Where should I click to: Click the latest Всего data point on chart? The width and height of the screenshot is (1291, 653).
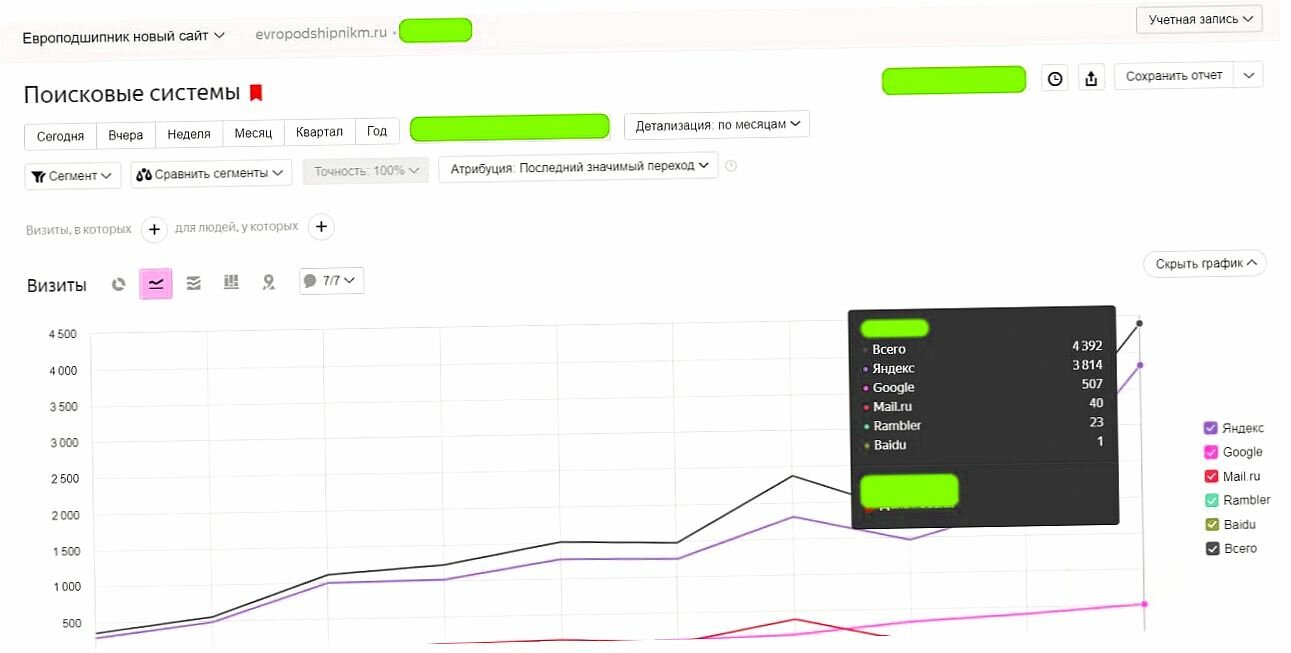1139,323
